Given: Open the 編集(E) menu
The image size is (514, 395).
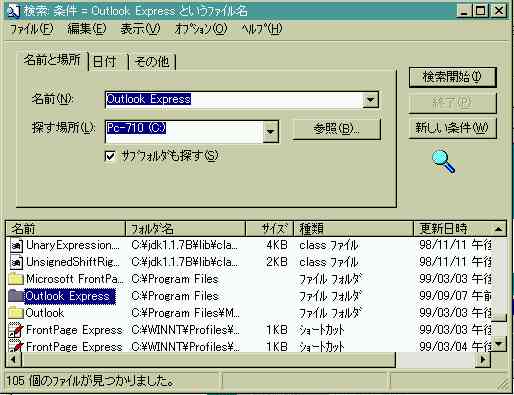Looking at the screenshot, I should point(87,29).
